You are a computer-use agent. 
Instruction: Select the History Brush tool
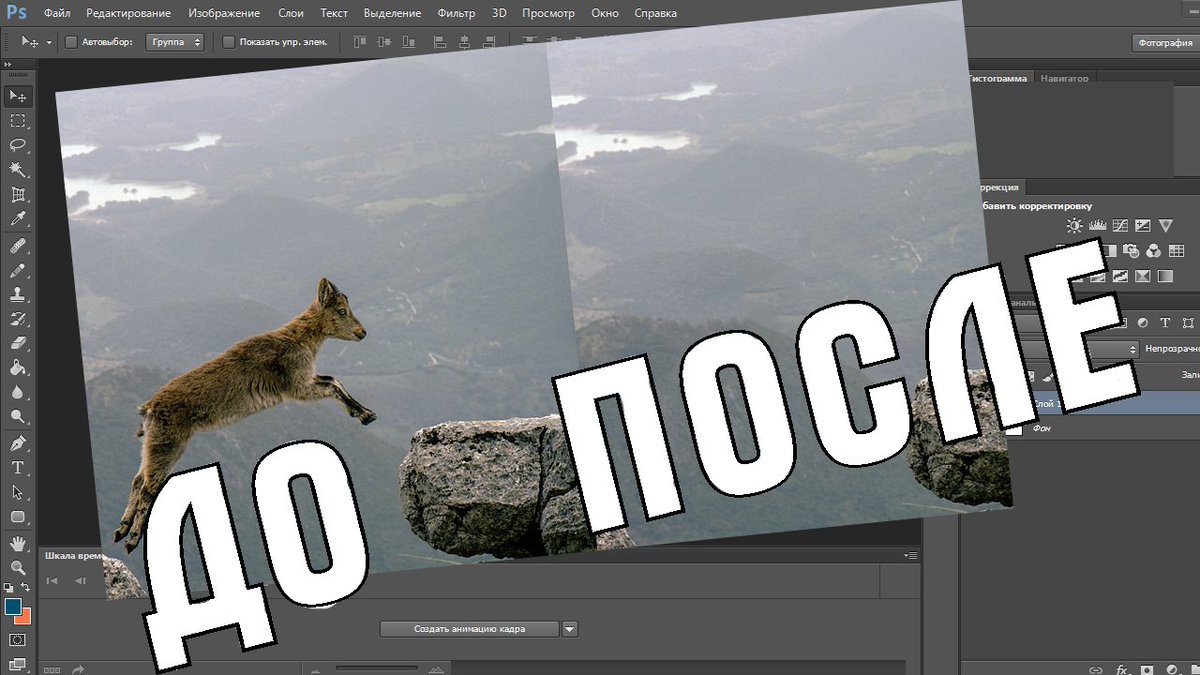tap(18, 319)
